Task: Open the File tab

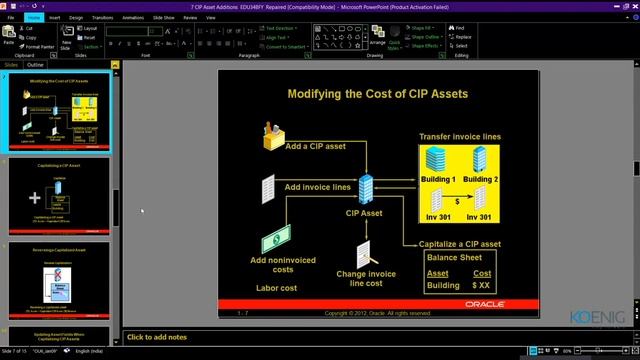Action: 11,18
